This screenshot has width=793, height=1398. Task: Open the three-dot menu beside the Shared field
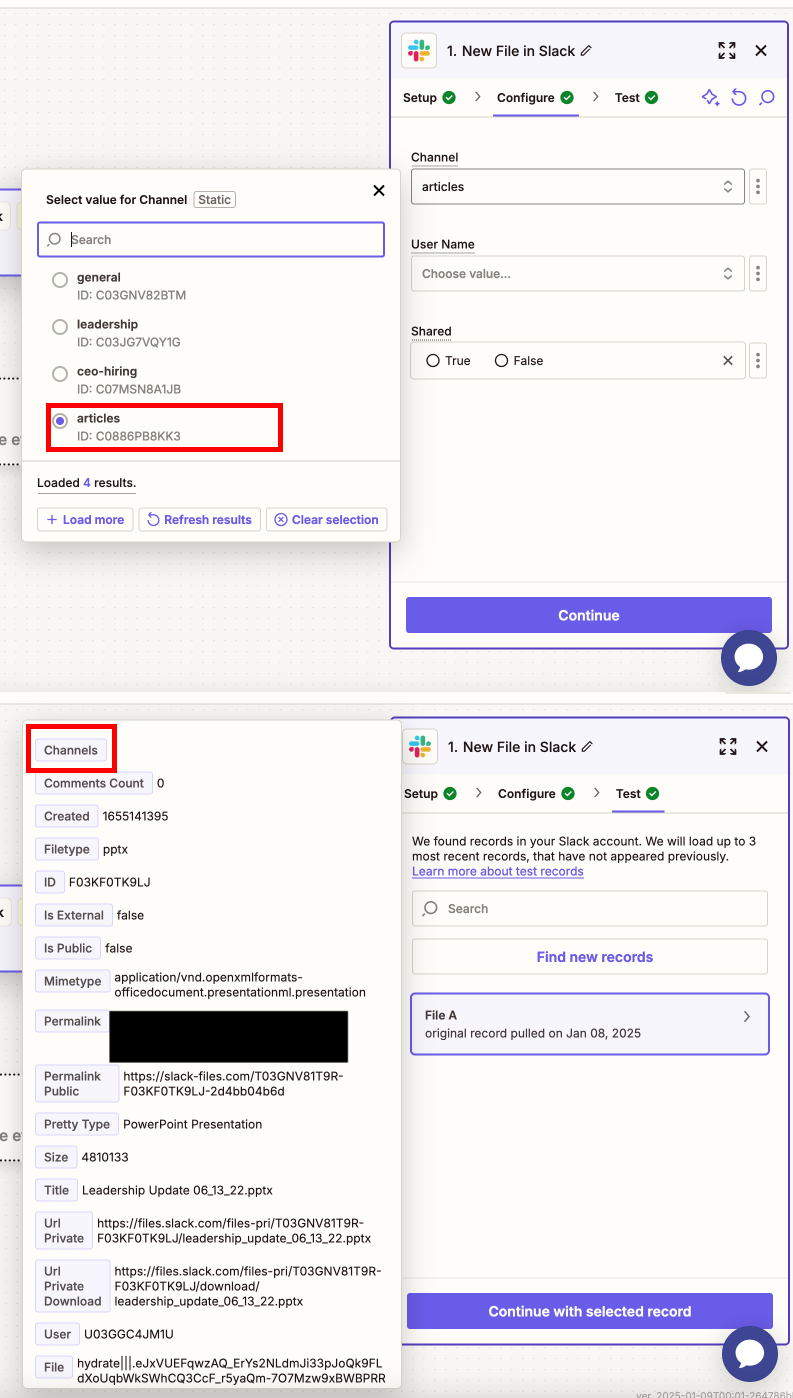click(758, 361)
